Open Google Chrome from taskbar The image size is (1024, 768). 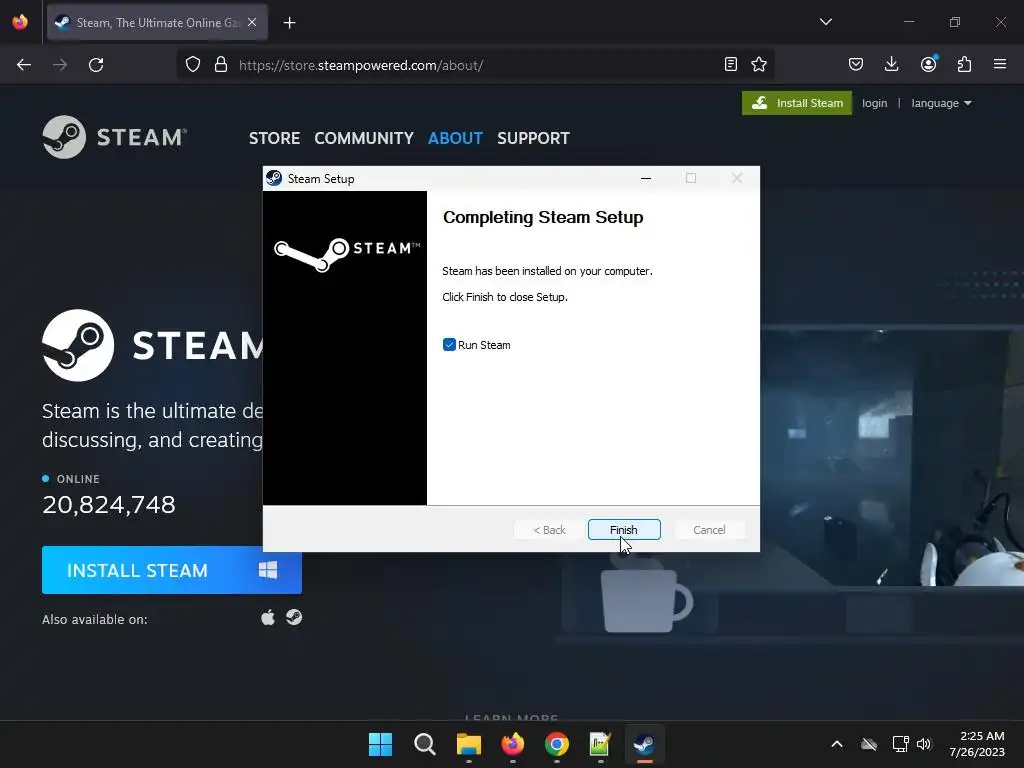(x=556, y=744)
